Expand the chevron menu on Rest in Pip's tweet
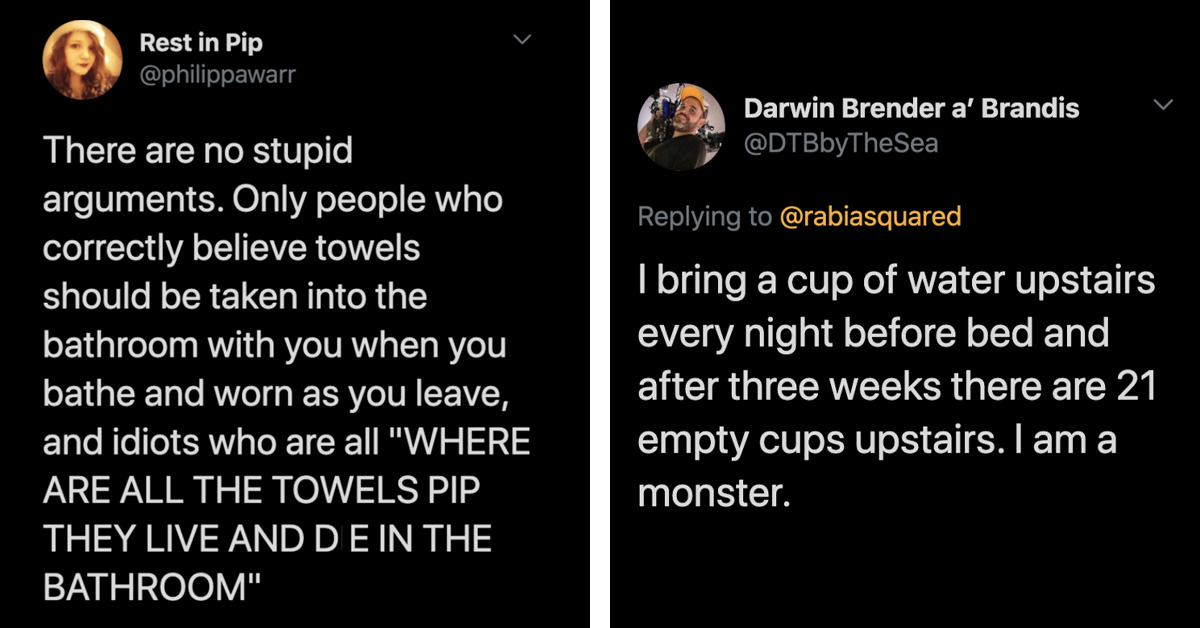Image resolution: width=1200 pixels, height=628 pixels. tap(523, 41)
